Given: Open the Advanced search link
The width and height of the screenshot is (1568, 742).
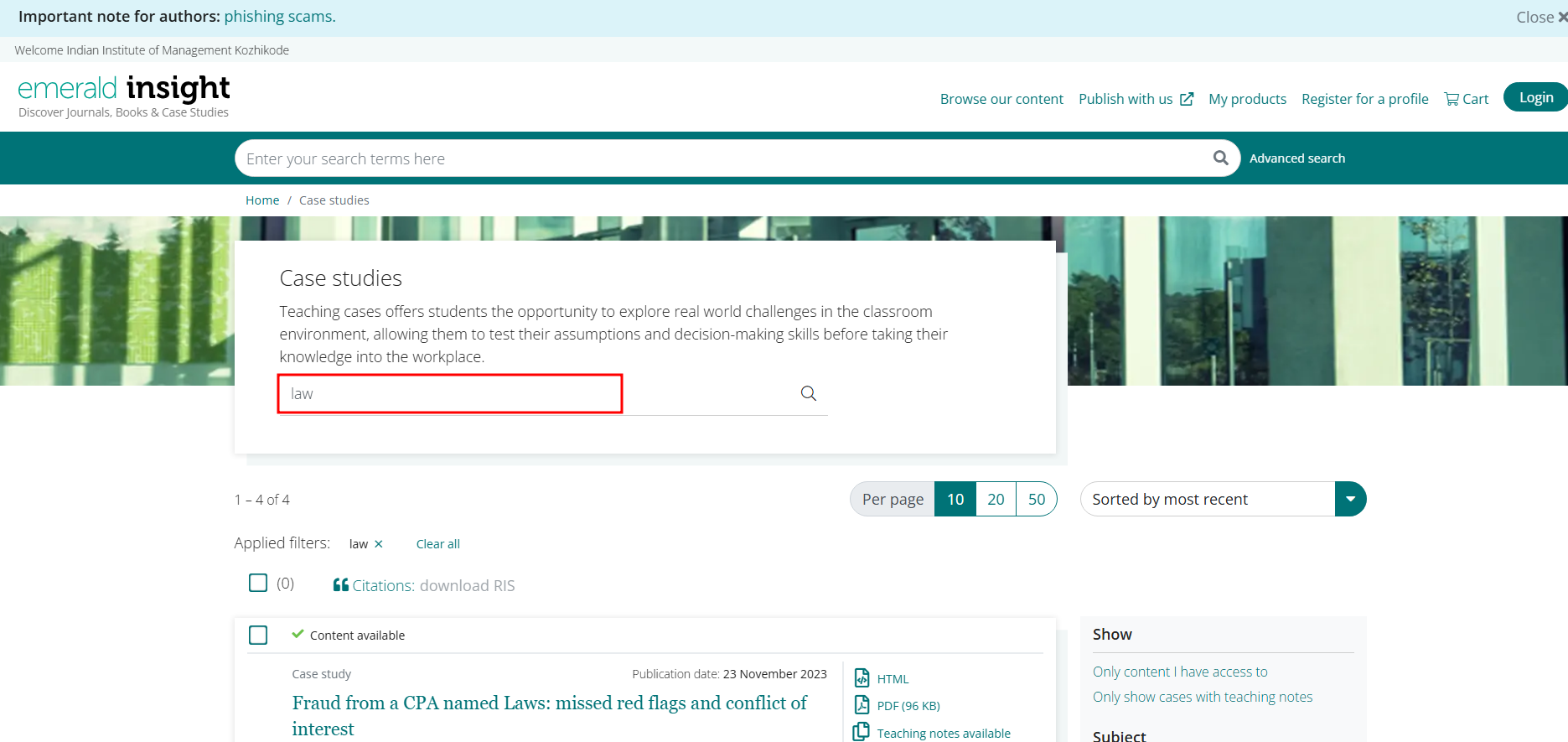Looking at the screenshot, I should click(1296, 158).
